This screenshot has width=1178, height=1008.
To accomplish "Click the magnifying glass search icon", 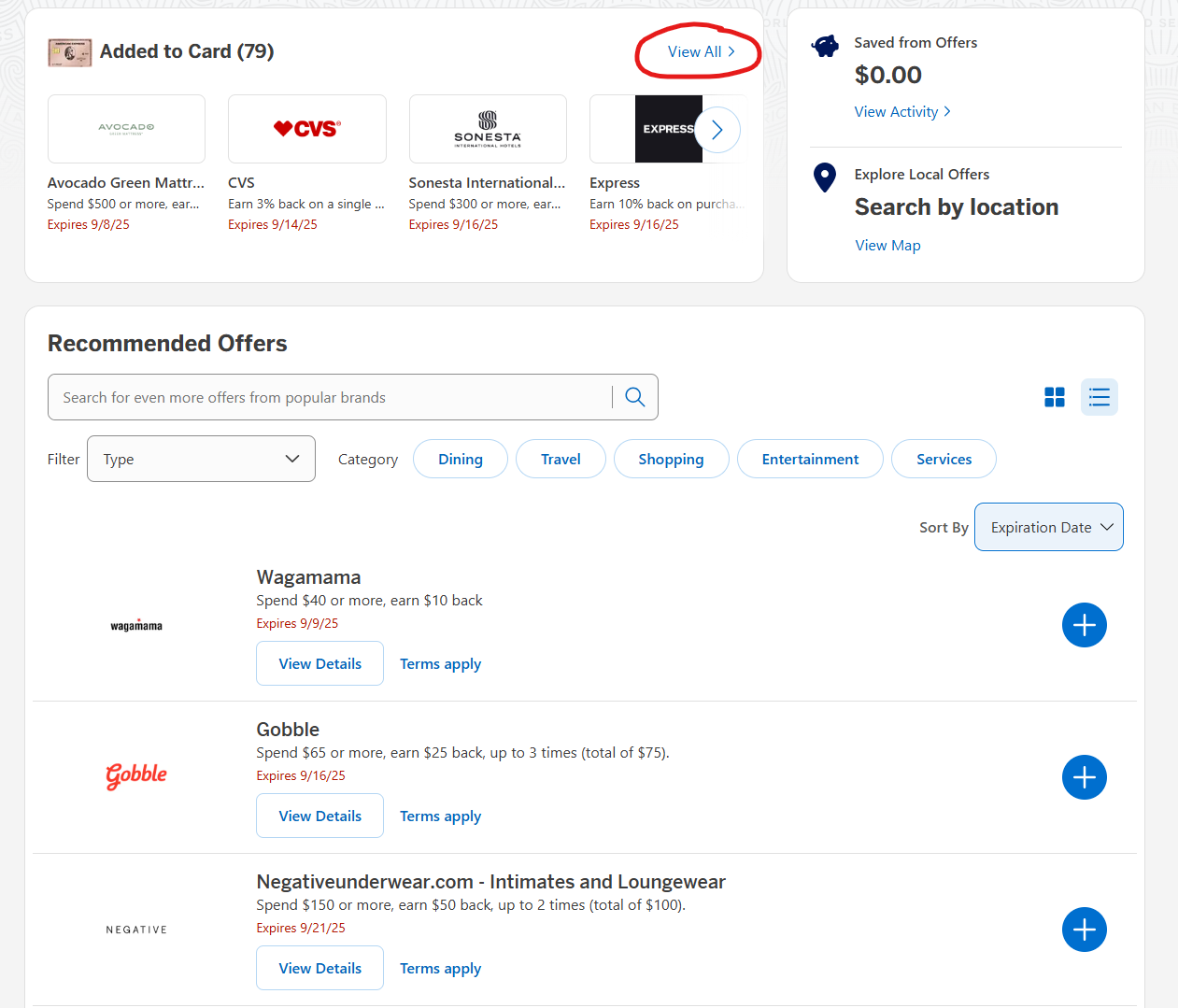I will point(635,397).
